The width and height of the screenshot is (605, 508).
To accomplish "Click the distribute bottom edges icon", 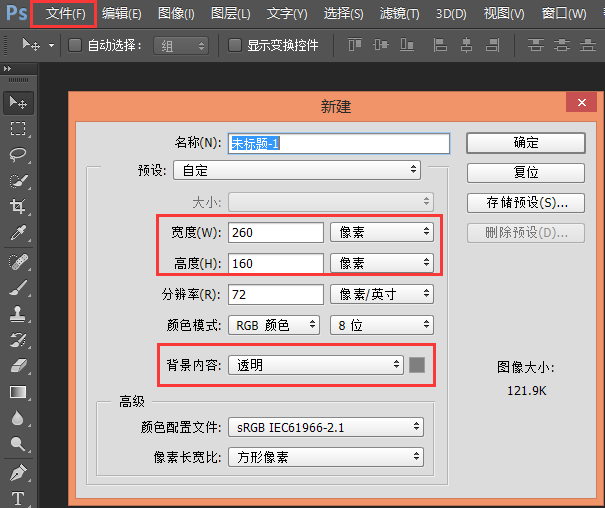I will point(588,45).
